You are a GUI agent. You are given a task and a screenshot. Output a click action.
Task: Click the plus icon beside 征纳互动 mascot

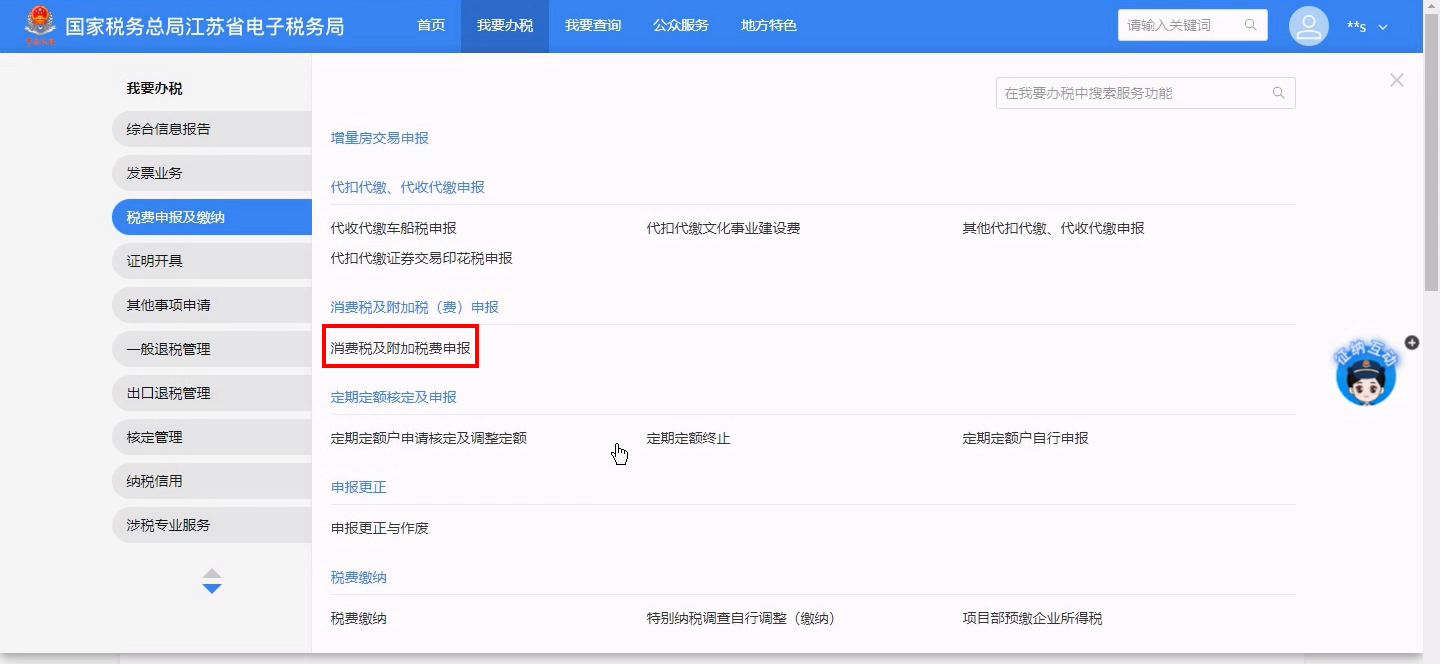click(1412, 342)
